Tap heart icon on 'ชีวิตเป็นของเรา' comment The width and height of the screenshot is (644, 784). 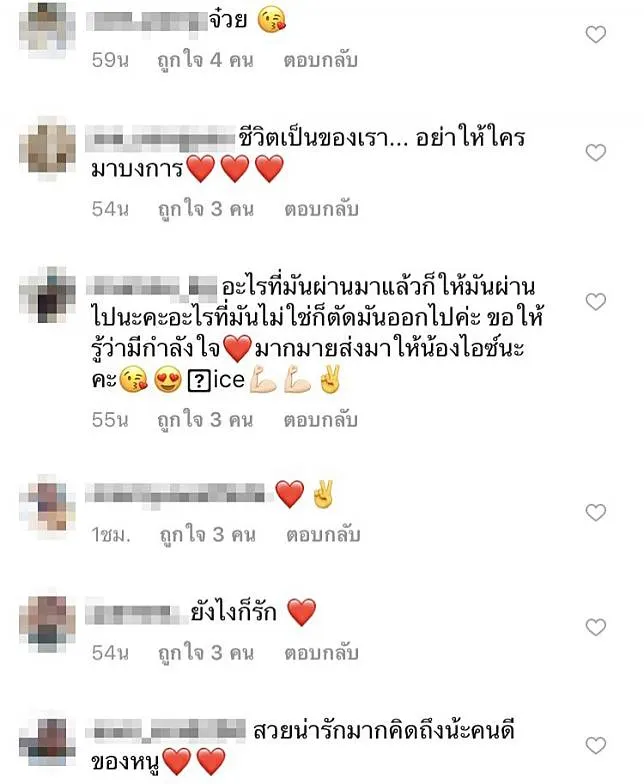[x=596, y=152]
